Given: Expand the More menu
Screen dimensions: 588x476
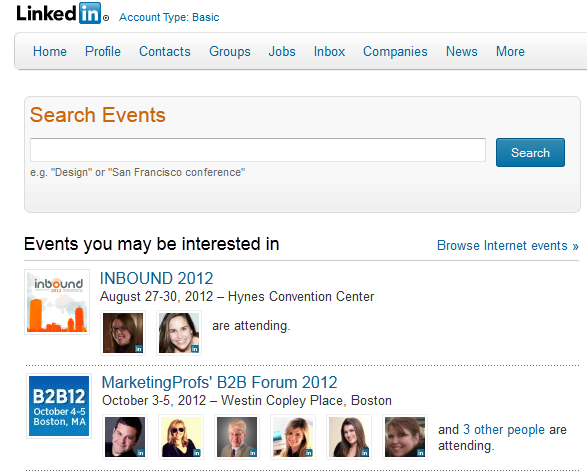Looking at the screenshot, I should coord(510,51).
